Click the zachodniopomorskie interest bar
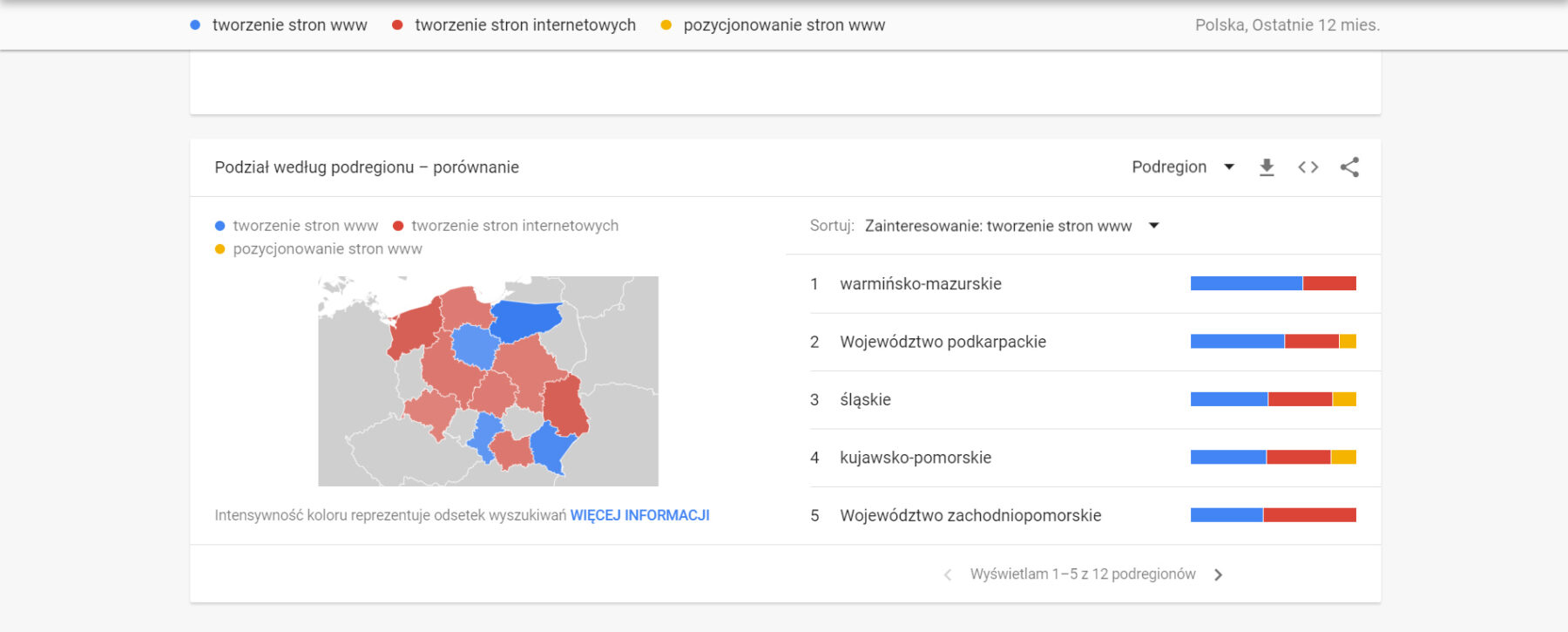Viewport: 1568px width, 632px height. coord(1274,515)
